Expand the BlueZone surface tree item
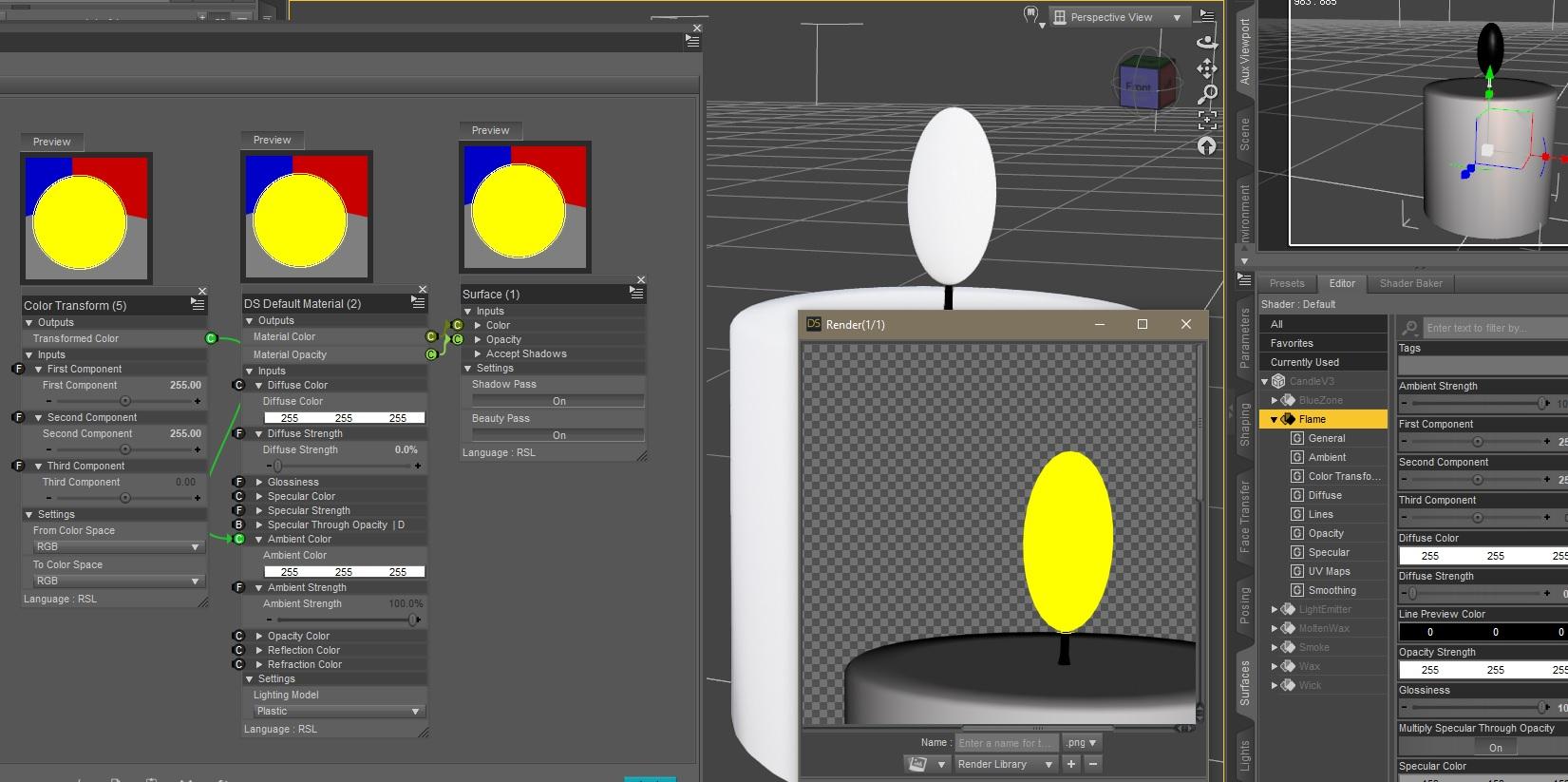 1274,400
